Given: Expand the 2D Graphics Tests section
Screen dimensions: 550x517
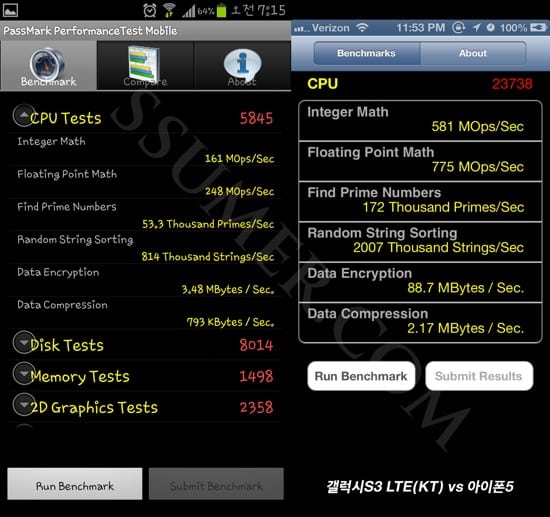Looking at the screenshot, I should pyautogui.click(x=24, y=404).
